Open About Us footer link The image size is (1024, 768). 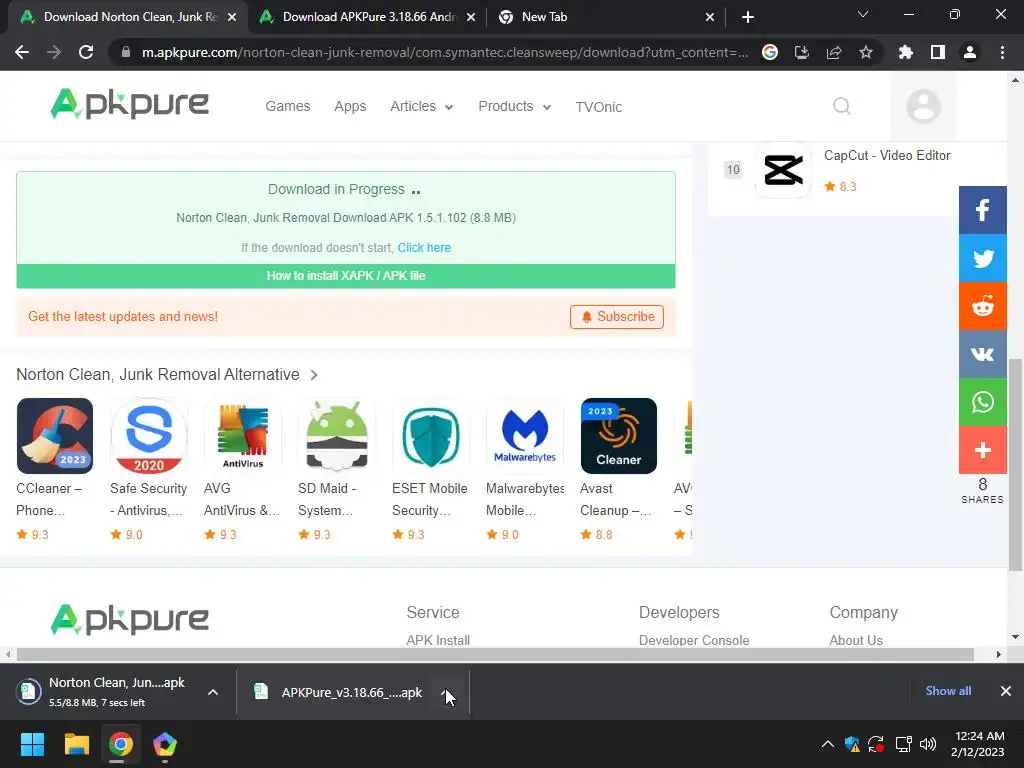pos(856,640)
